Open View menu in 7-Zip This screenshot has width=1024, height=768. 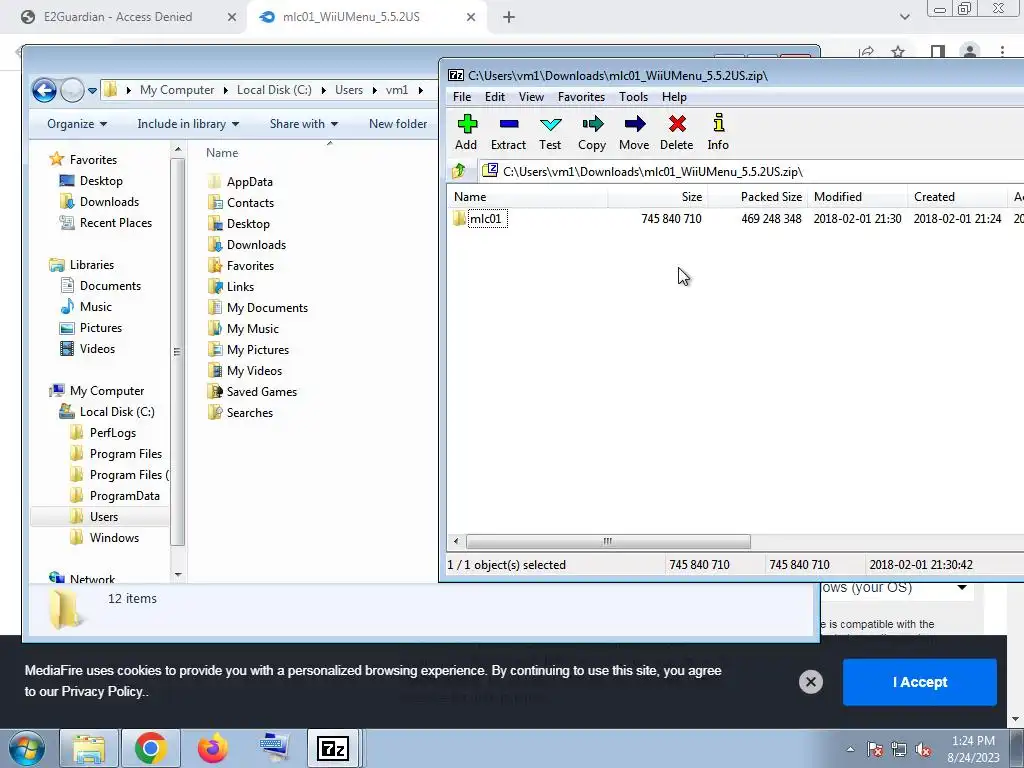[531, 97]
